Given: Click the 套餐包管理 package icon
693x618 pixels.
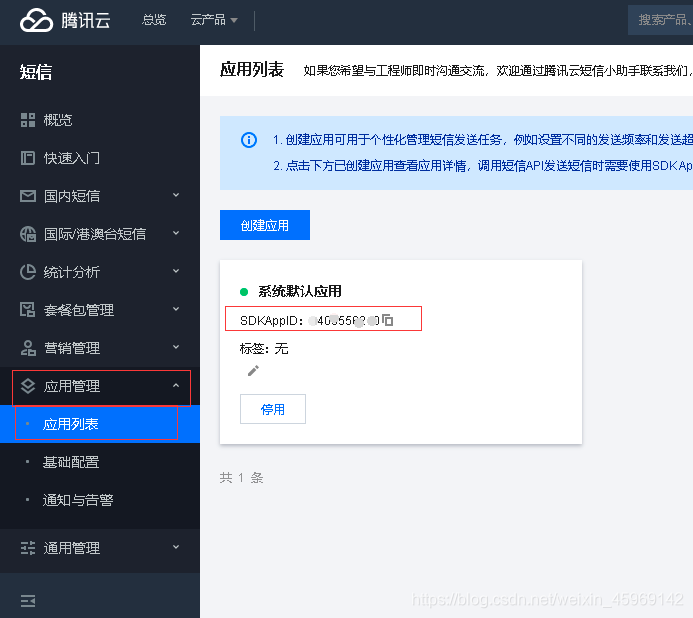Looking at the screenshot, I should click(x=28, y=310).
